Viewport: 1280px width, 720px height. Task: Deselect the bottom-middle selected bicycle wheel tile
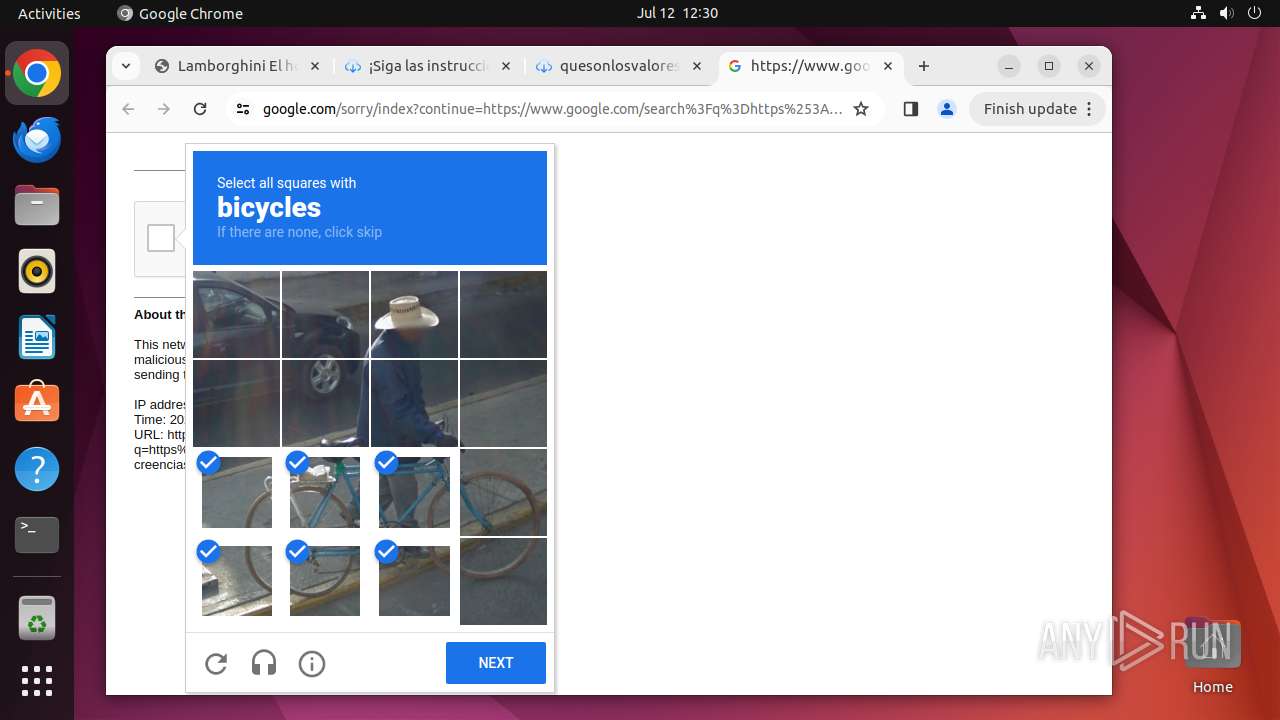(325, 581)
